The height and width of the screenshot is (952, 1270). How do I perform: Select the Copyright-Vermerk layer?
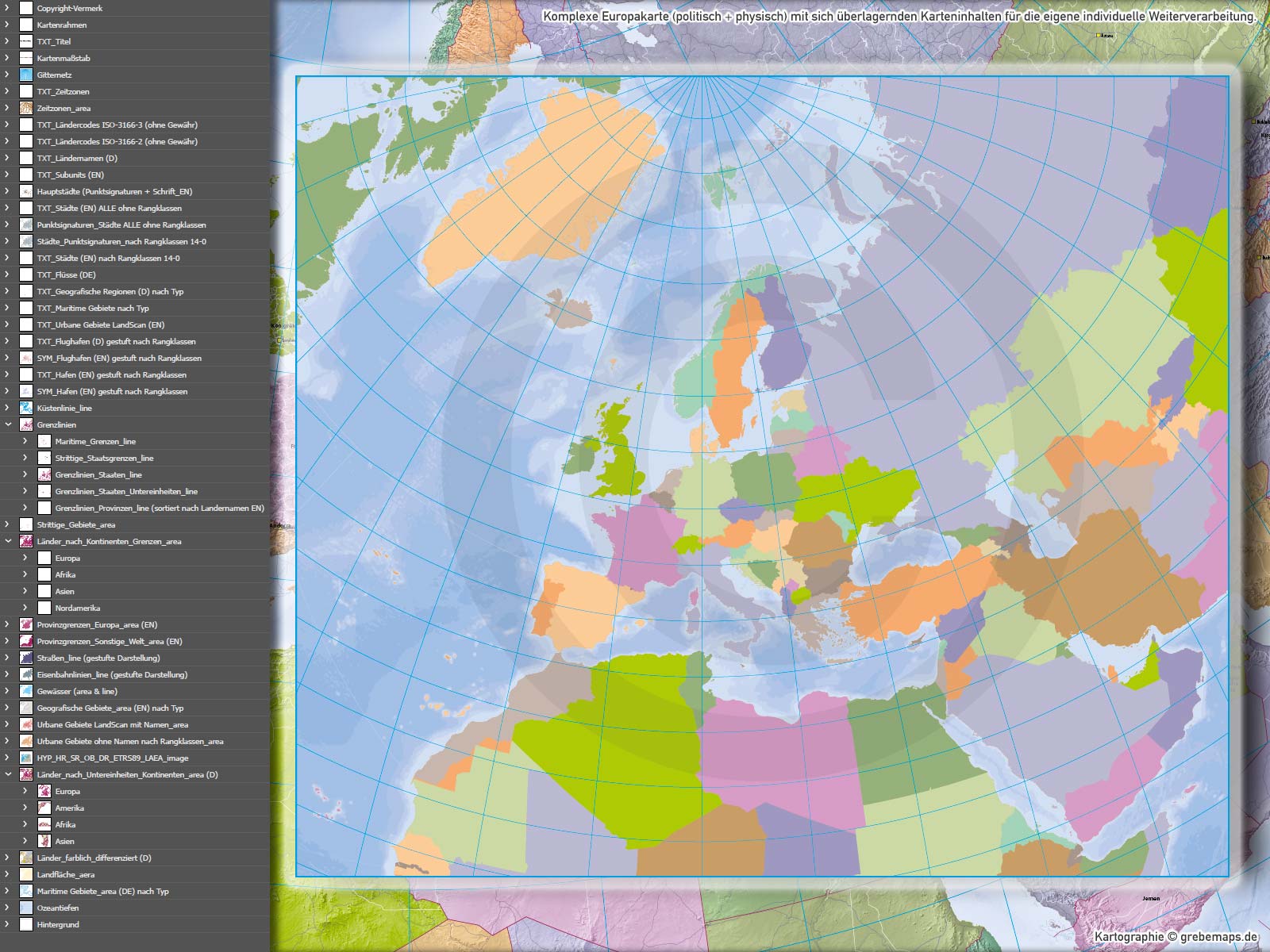tap(70, 8)
